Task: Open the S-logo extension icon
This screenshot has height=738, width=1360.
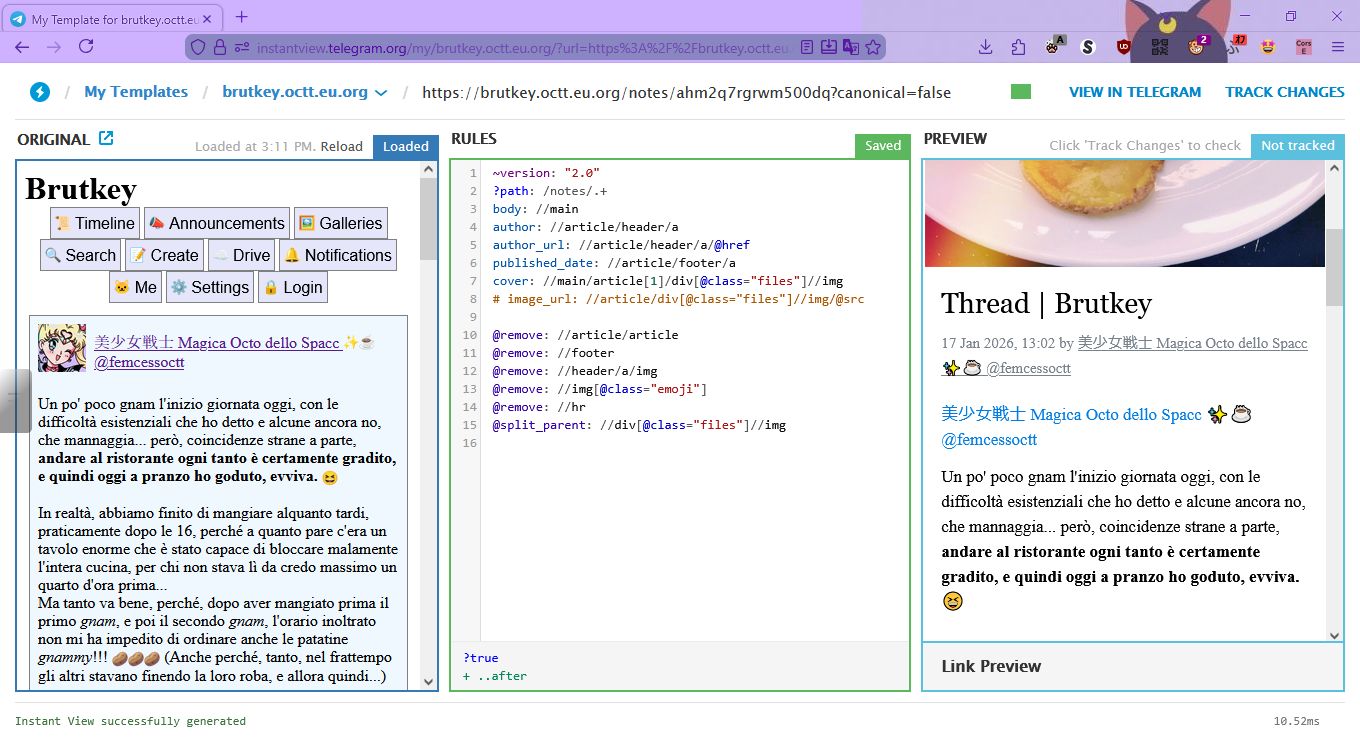Action: 1086,46
